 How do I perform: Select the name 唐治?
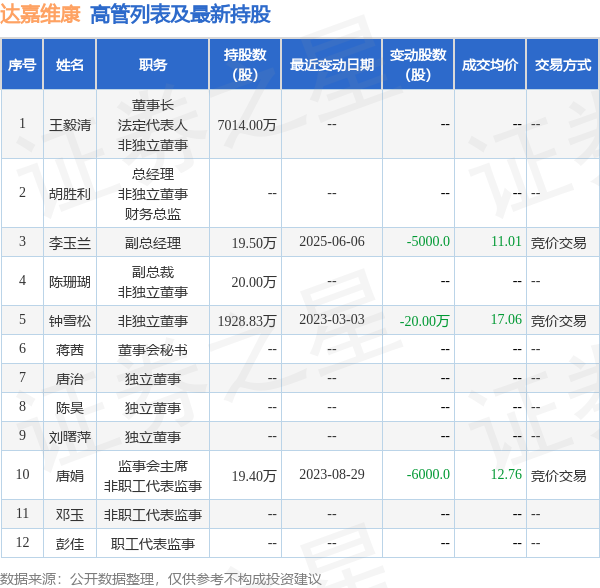point(70,379)
